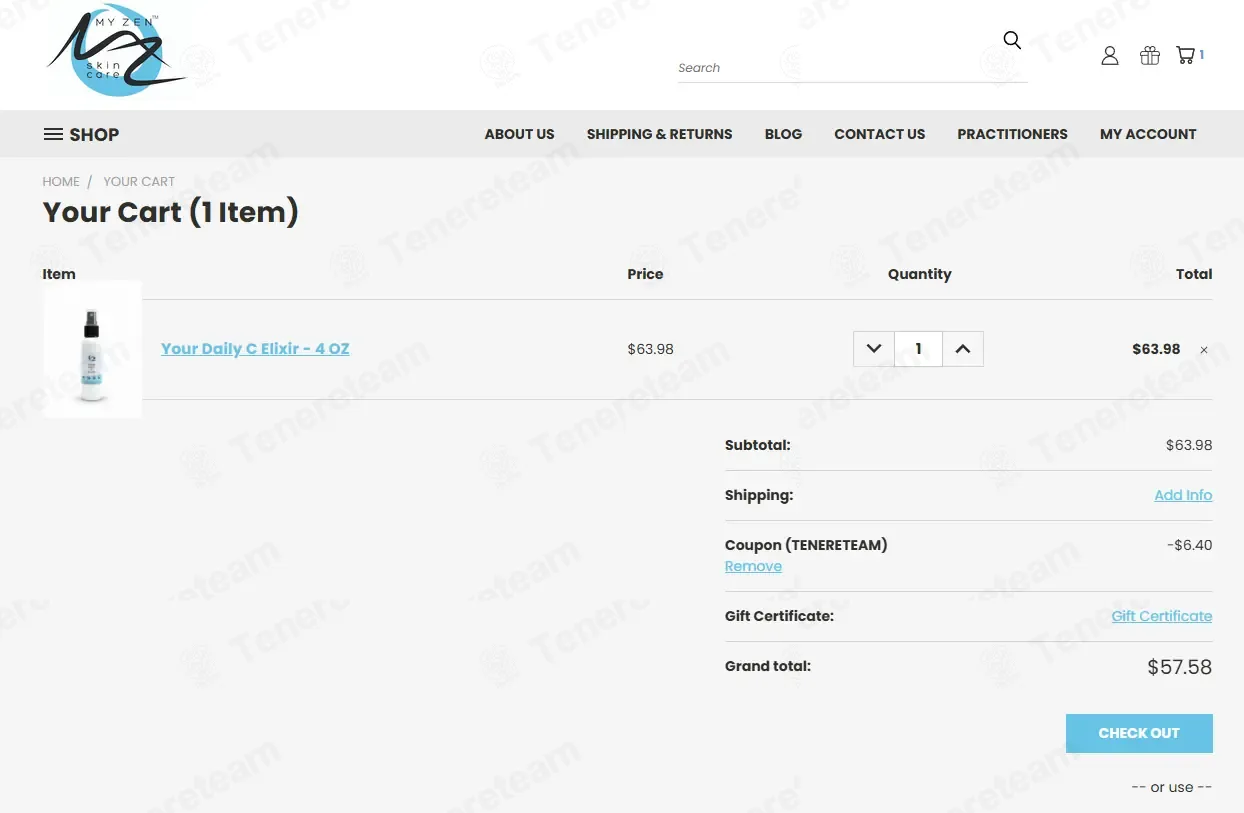Image resolution: width=1244 pixels, height=813 pixels.
Task: Click the item price $63.98 in Price column
Action: click(650, 349)
